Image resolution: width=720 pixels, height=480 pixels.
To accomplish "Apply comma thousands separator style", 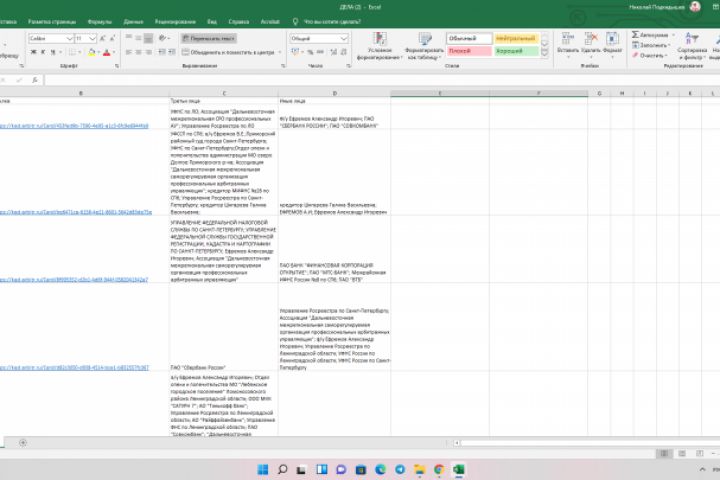I will [x=320, y=52].
